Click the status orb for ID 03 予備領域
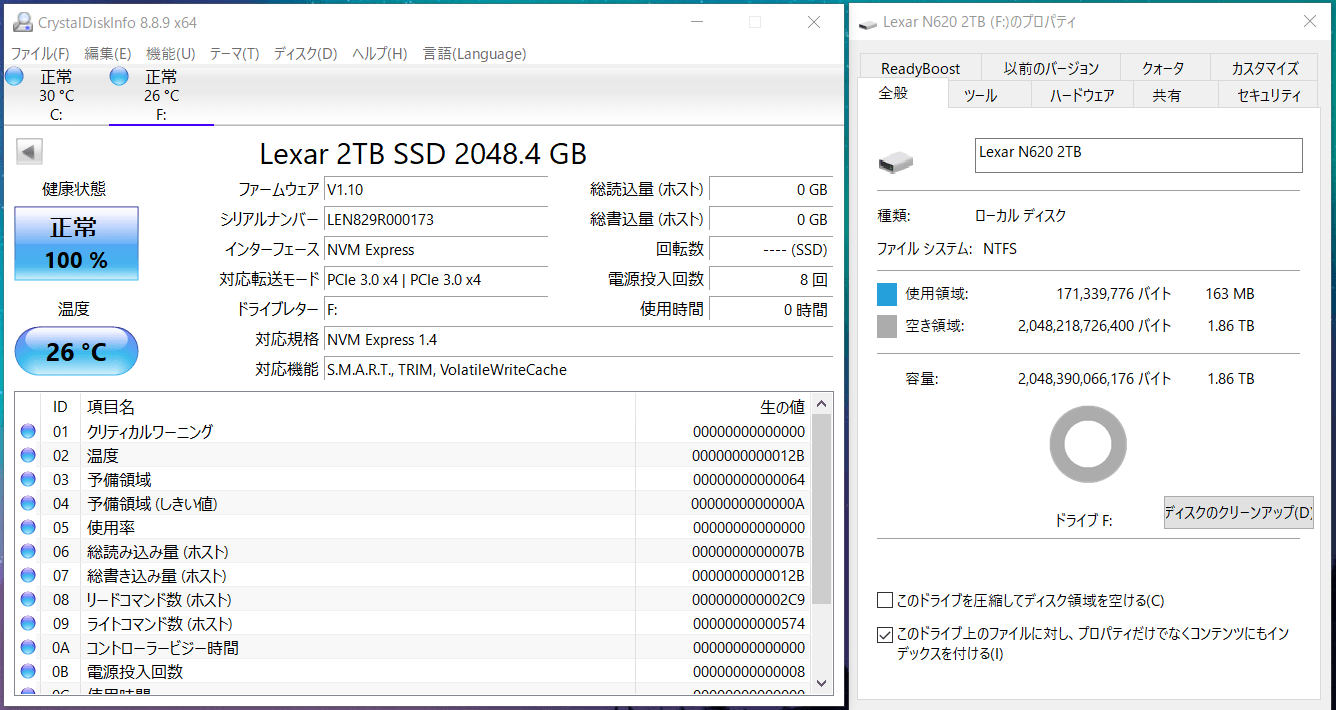The width and height of the screenshot is (1336, 710). coord(28,480)
